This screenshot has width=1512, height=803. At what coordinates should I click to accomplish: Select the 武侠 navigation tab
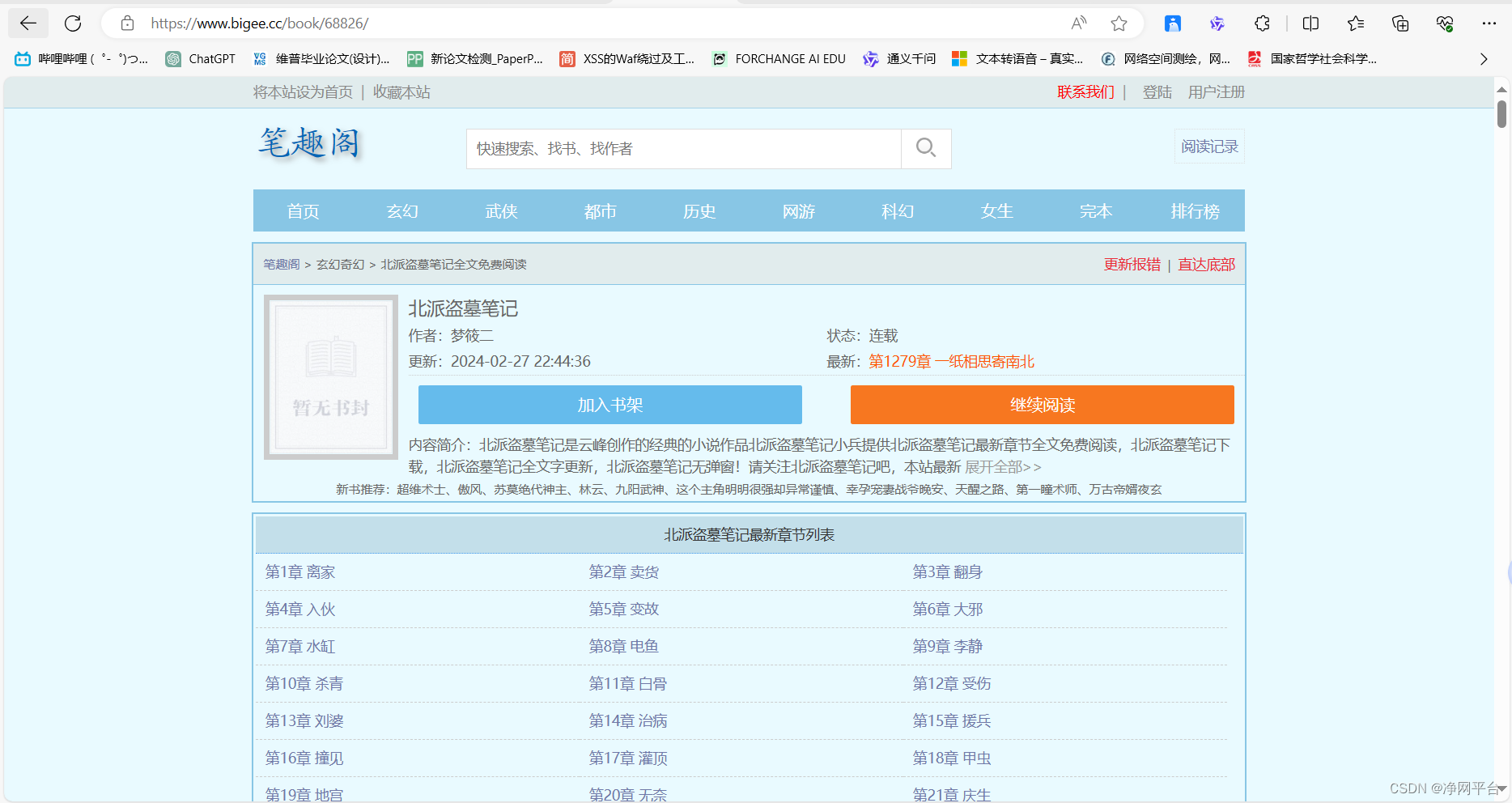coord(501,211)
